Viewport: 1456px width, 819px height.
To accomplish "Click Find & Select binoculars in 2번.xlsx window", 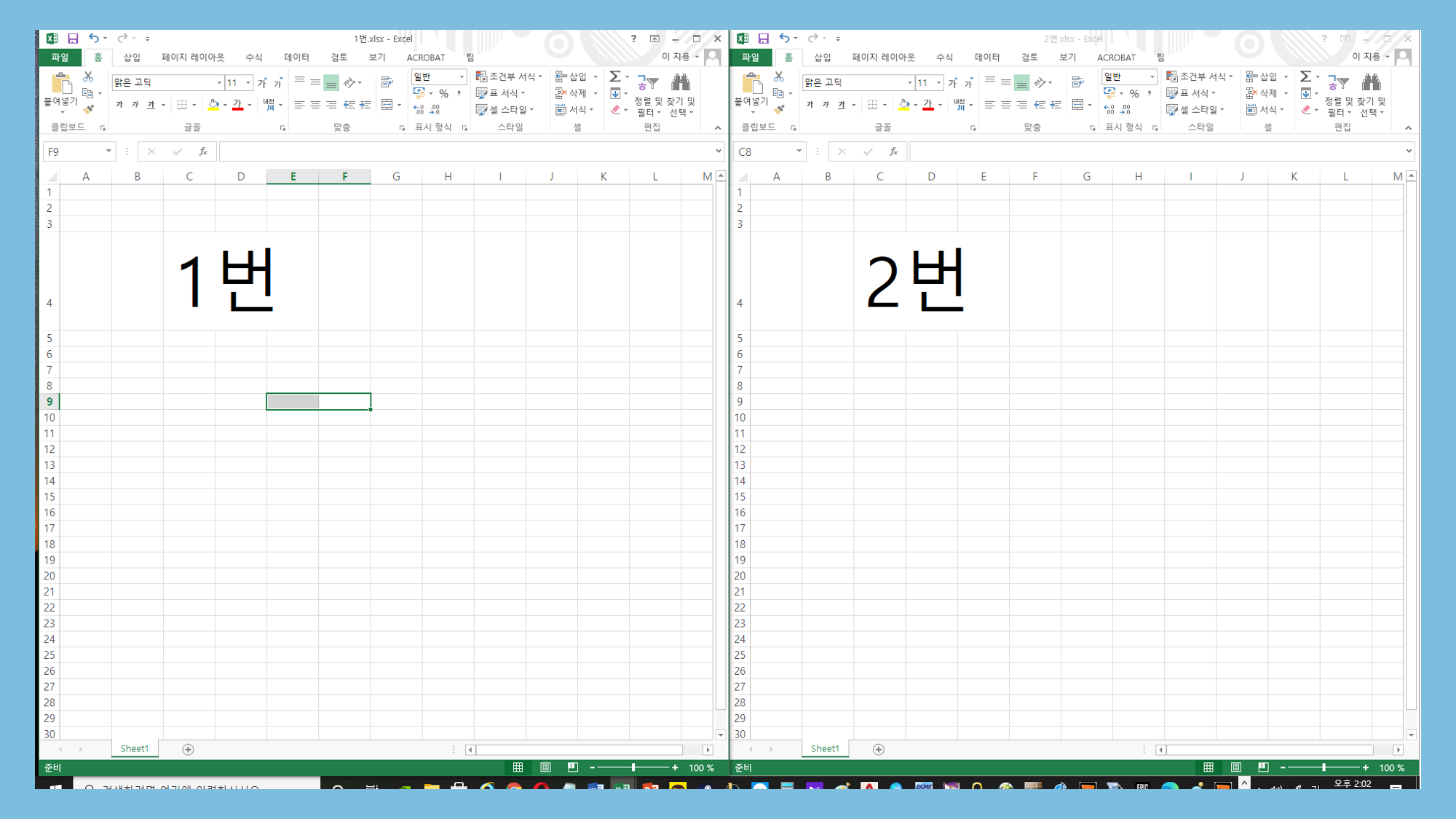I will [1371, 82].
